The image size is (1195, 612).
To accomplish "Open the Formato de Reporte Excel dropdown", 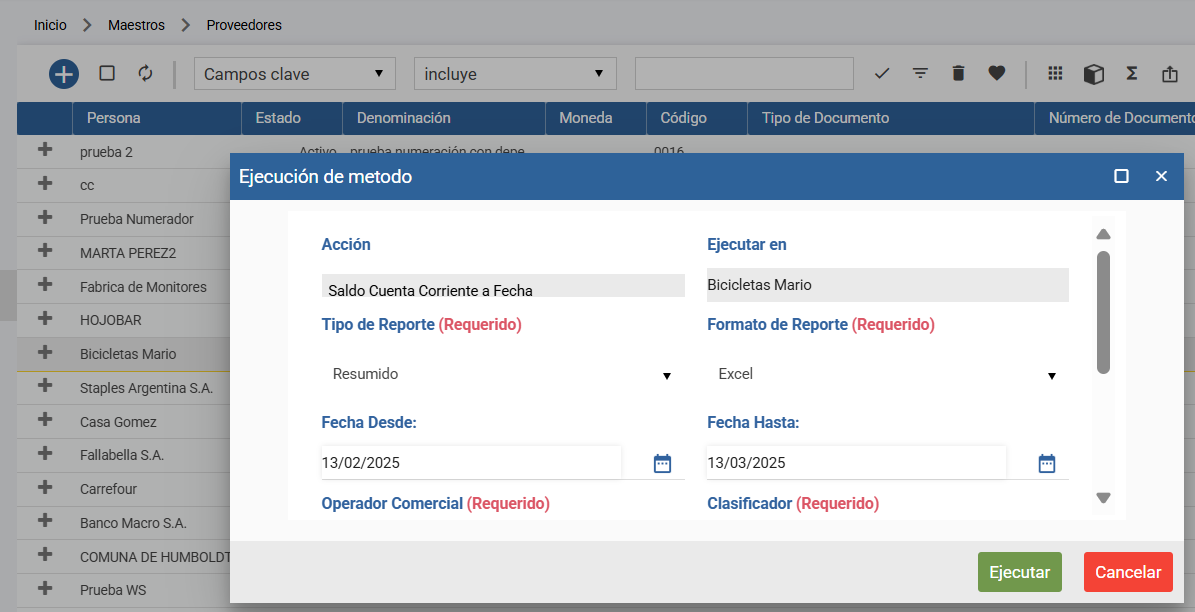I will click(888, 374).
